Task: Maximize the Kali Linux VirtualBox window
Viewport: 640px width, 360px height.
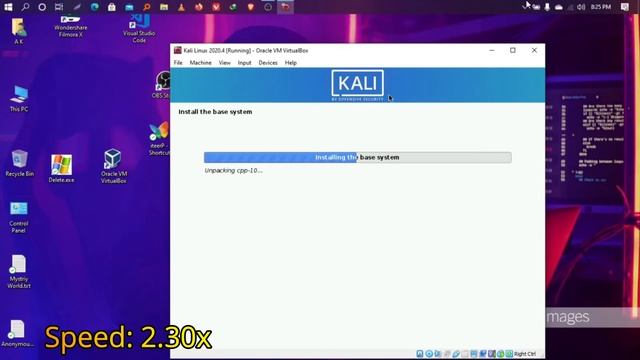Action: click(x=513, y=51)
